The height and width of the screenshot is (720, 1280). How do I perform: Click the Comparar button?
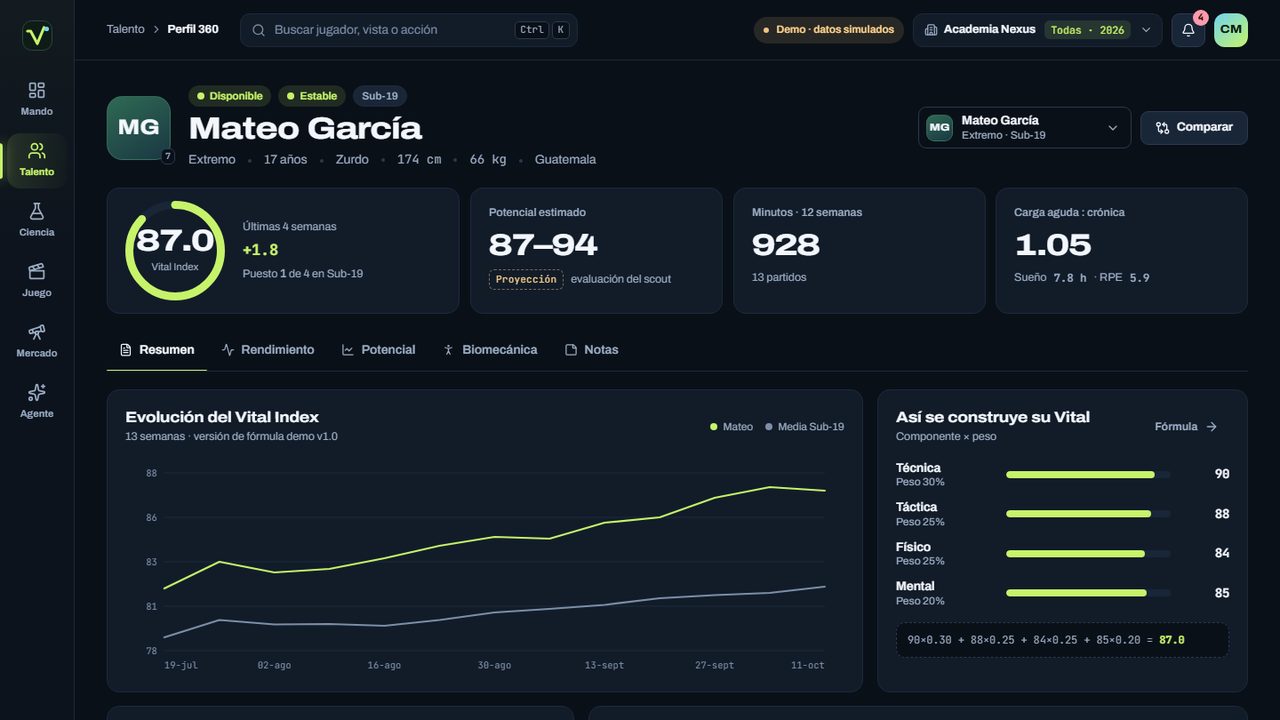point(1194,128)
